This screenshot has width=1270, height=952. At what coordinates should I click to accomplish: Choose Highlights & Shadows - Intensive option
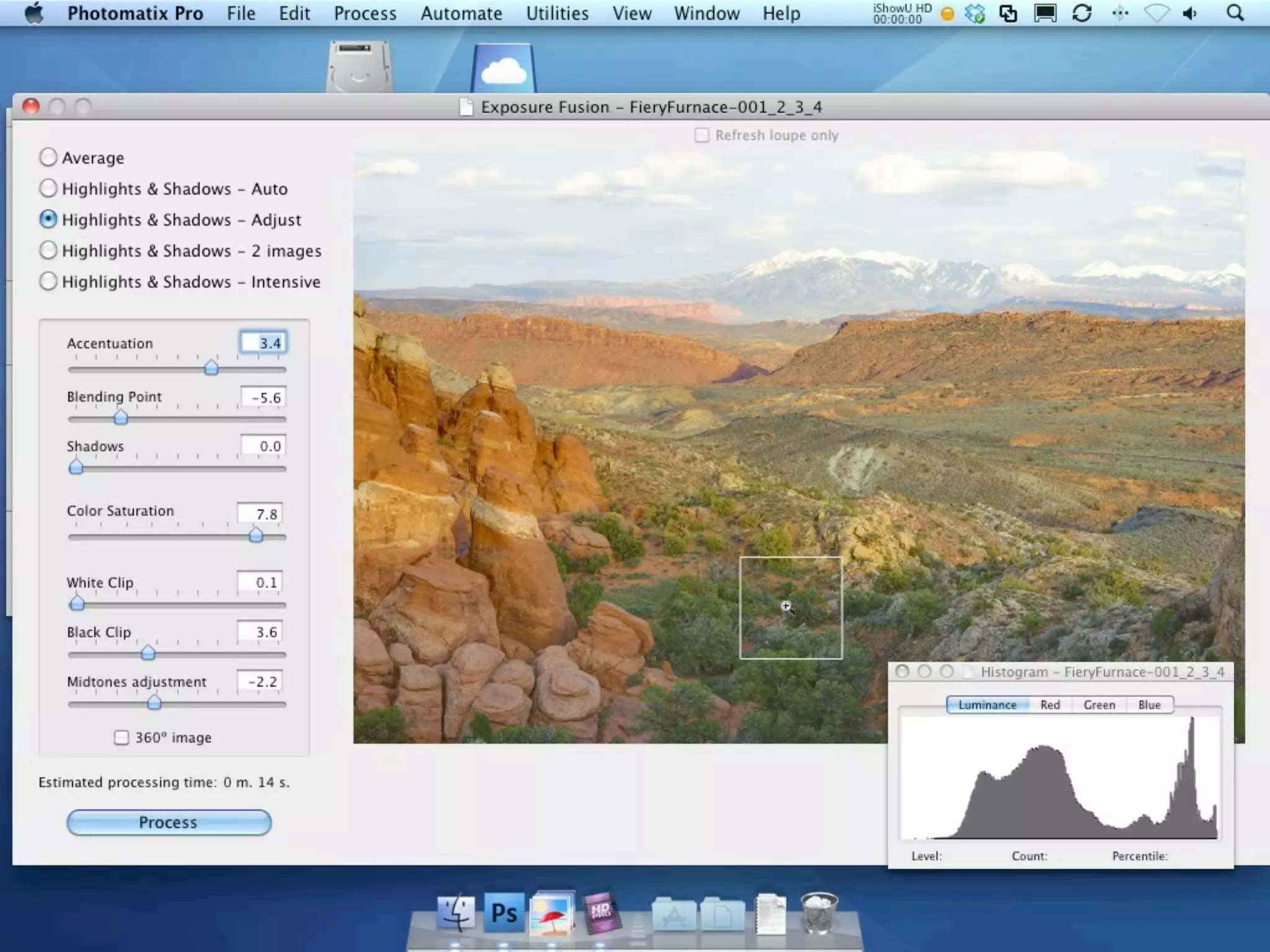pyautogui.click(x=48, y=281)
